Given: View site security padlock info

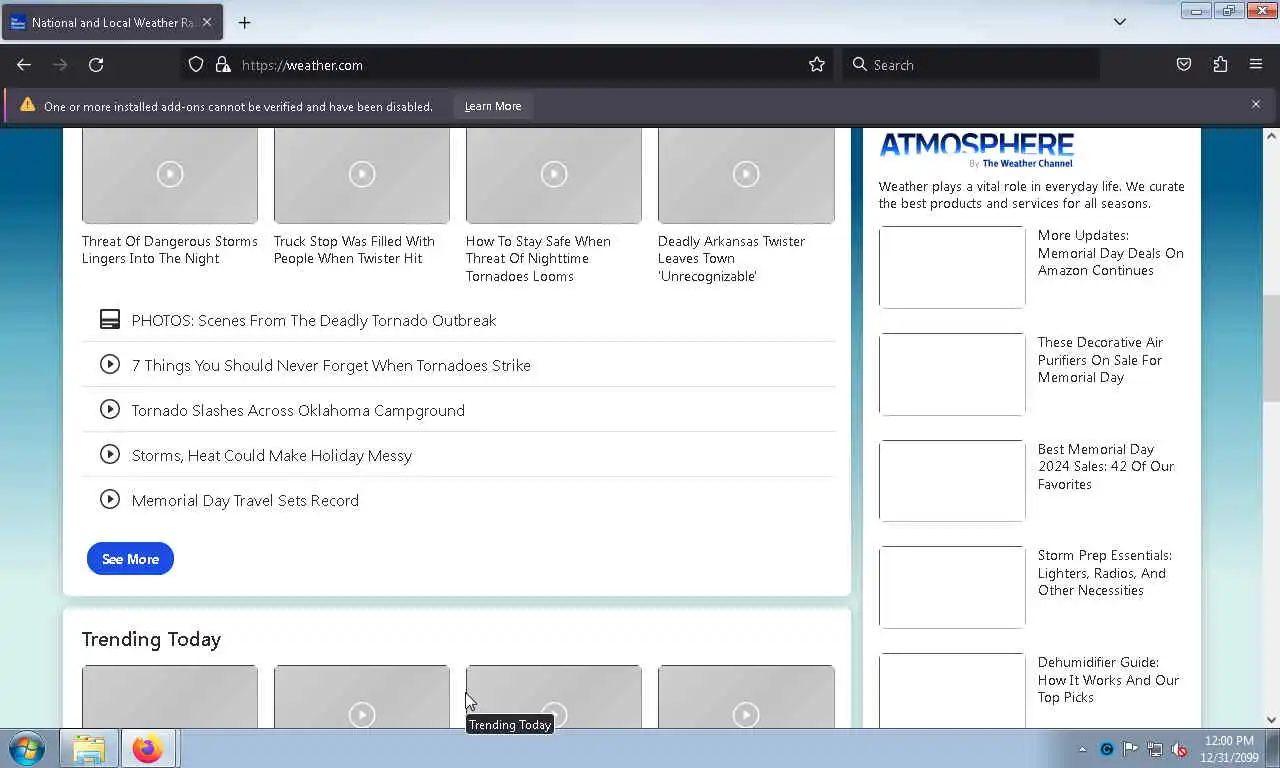Looking at the screenshot, I should [222, 65].
